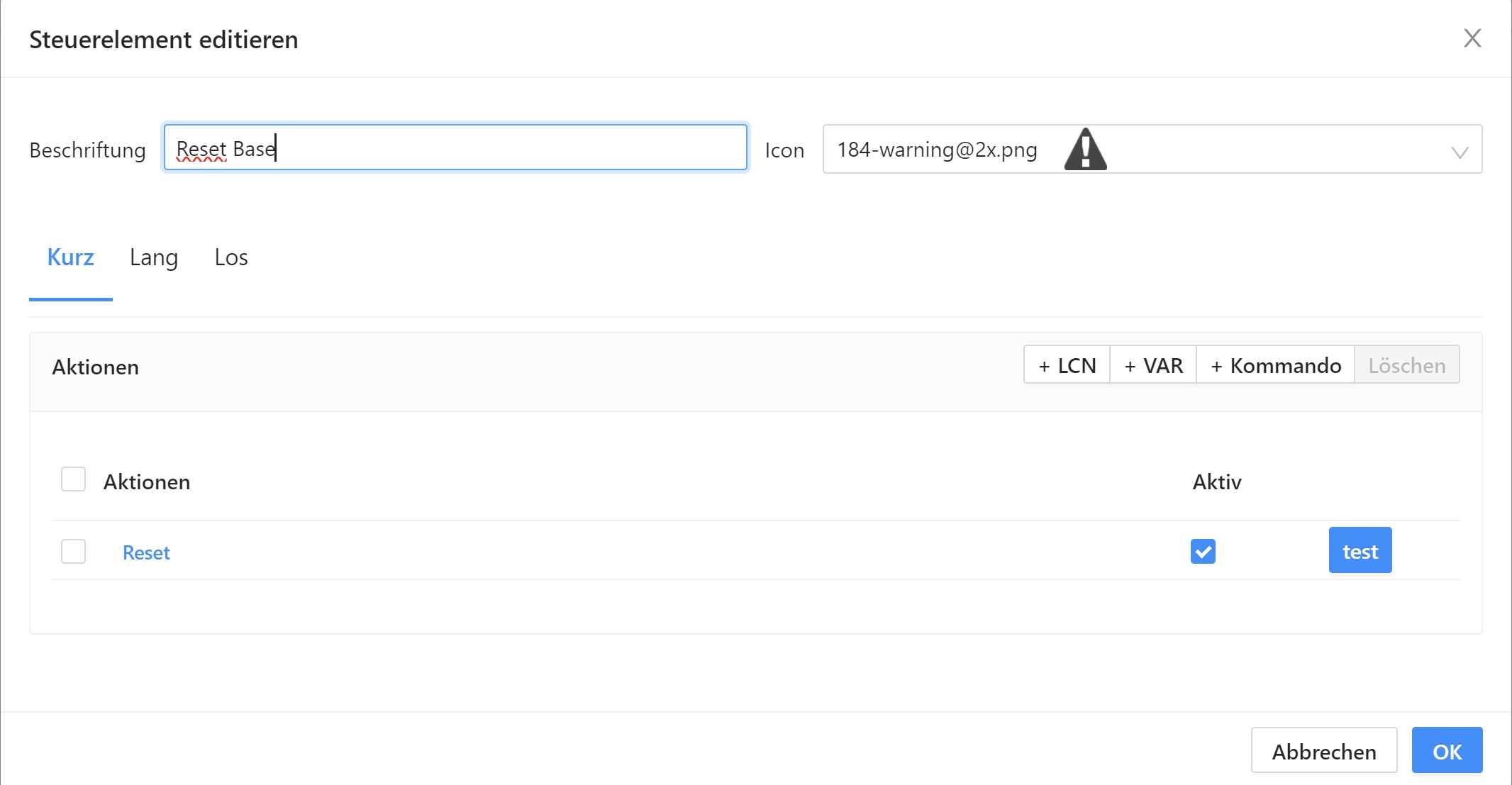
Task: Add a new Kommando action
Action: tap(1275, 365)
